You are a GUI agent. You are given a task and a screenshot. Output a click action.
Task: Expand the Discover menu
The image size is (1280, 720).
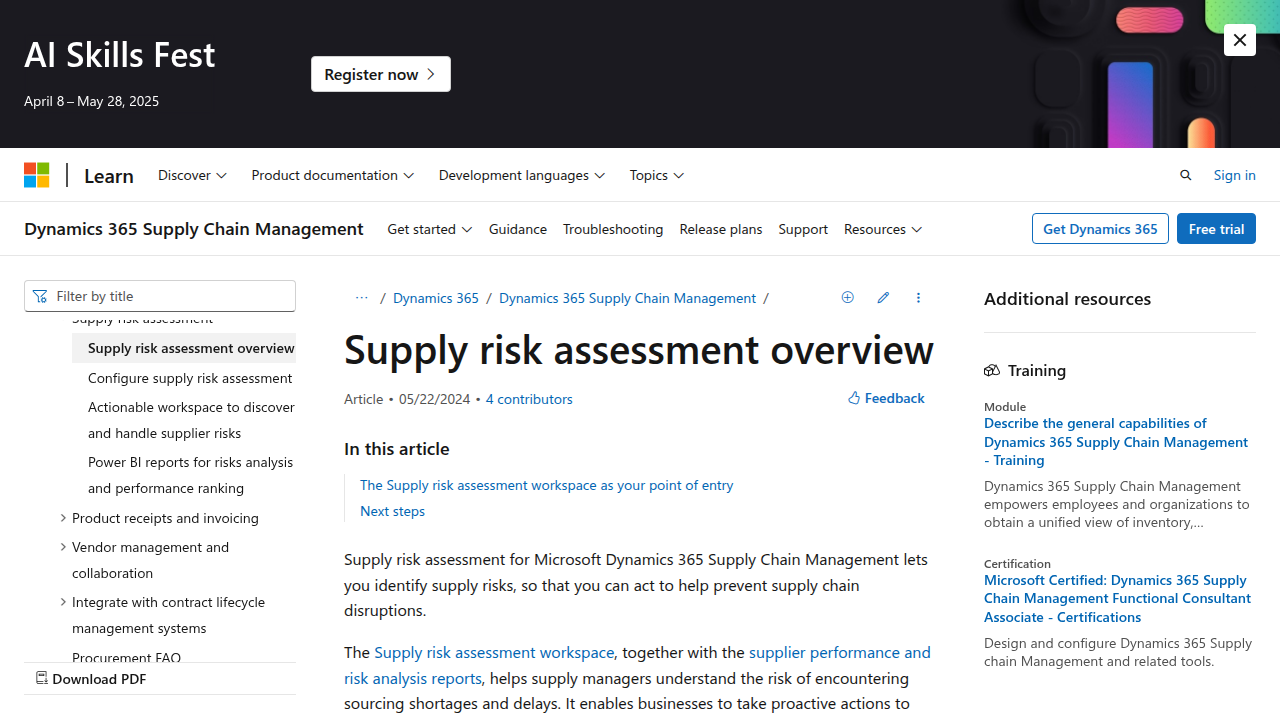pyautogui.click(x=192, y=175)
